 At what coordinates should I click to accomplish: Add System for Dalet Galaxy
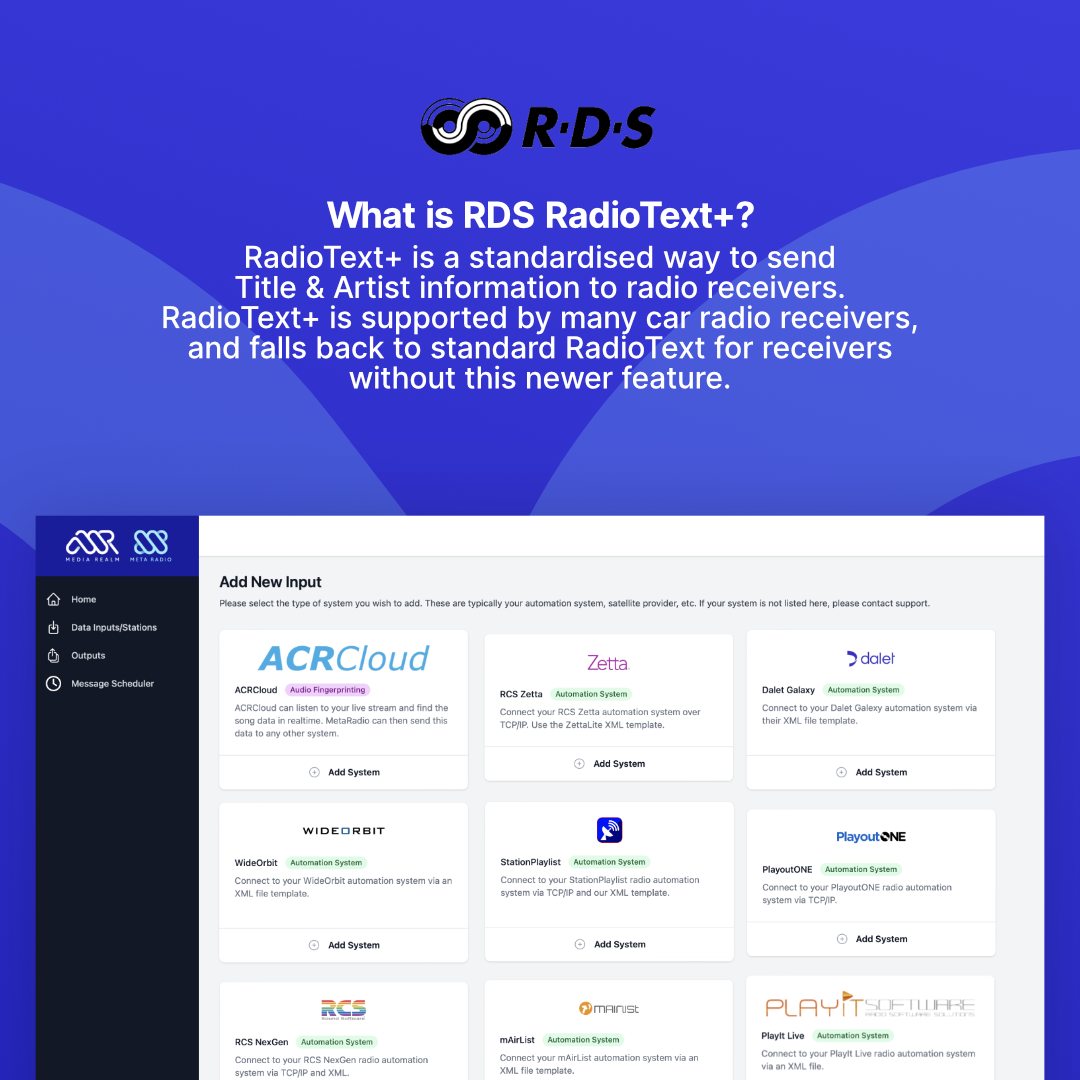pyautogui.click(x=871, y=772)
